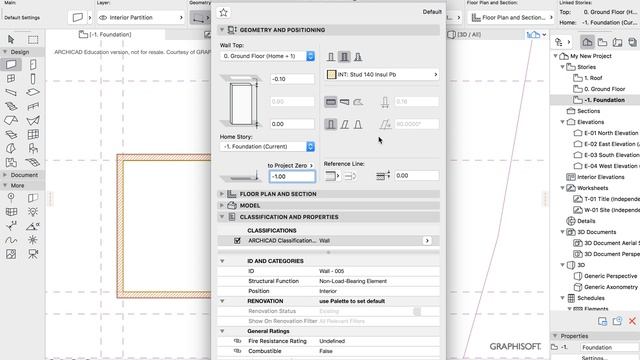Open the Wall Top story dropdown
Viewport: 640px width, 360px height.
[x=267, y=56]
